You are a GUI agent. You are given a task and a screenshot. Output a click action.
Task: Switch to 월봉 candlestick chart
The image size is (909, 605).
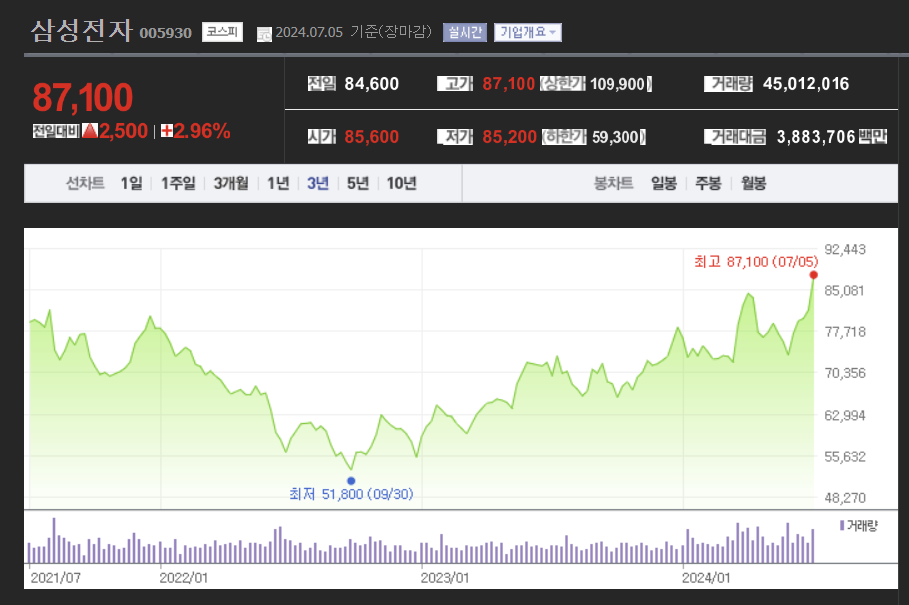(x=753, y=183)
